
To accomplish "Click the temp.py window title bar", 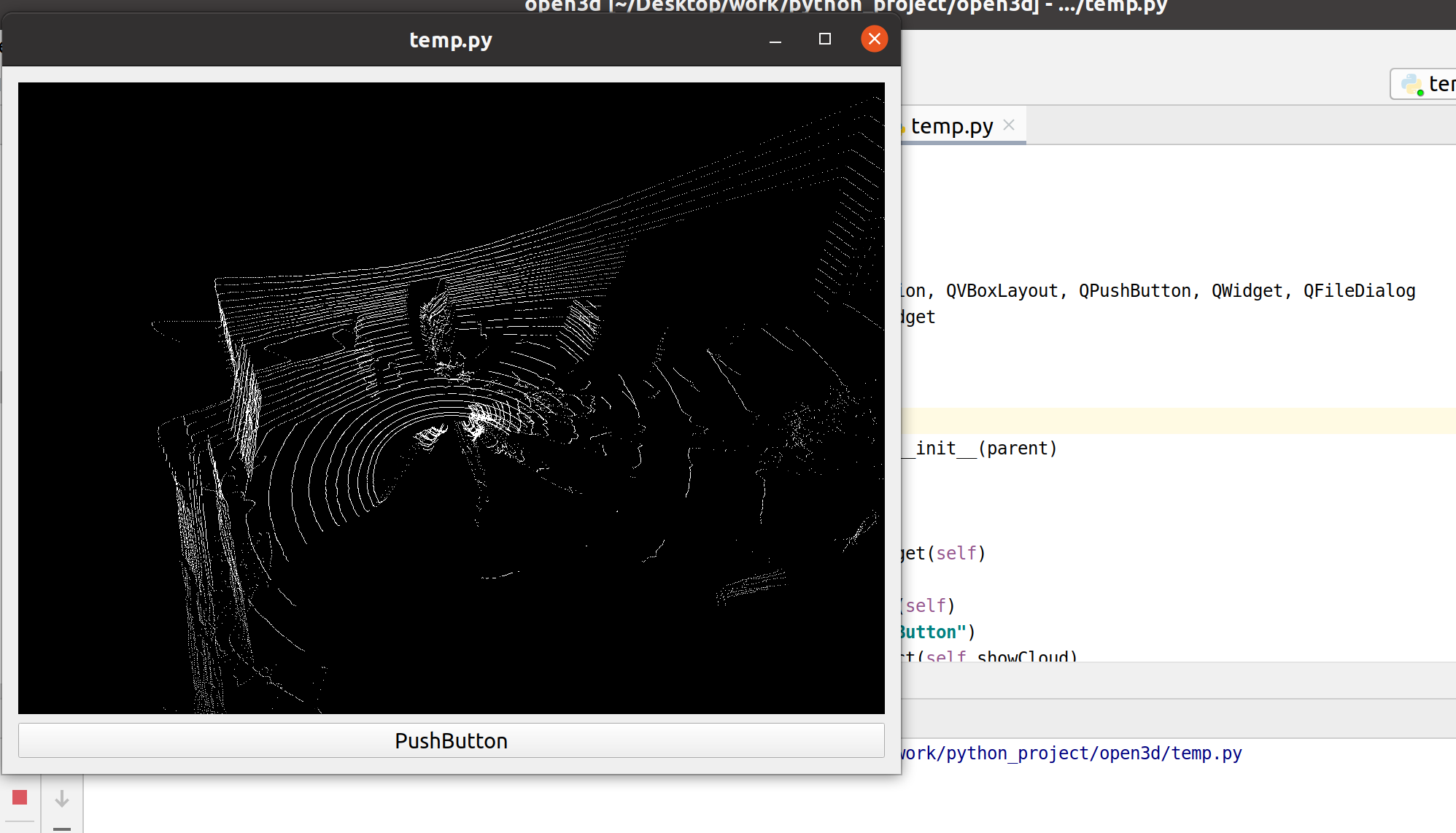I will point(450,40).
